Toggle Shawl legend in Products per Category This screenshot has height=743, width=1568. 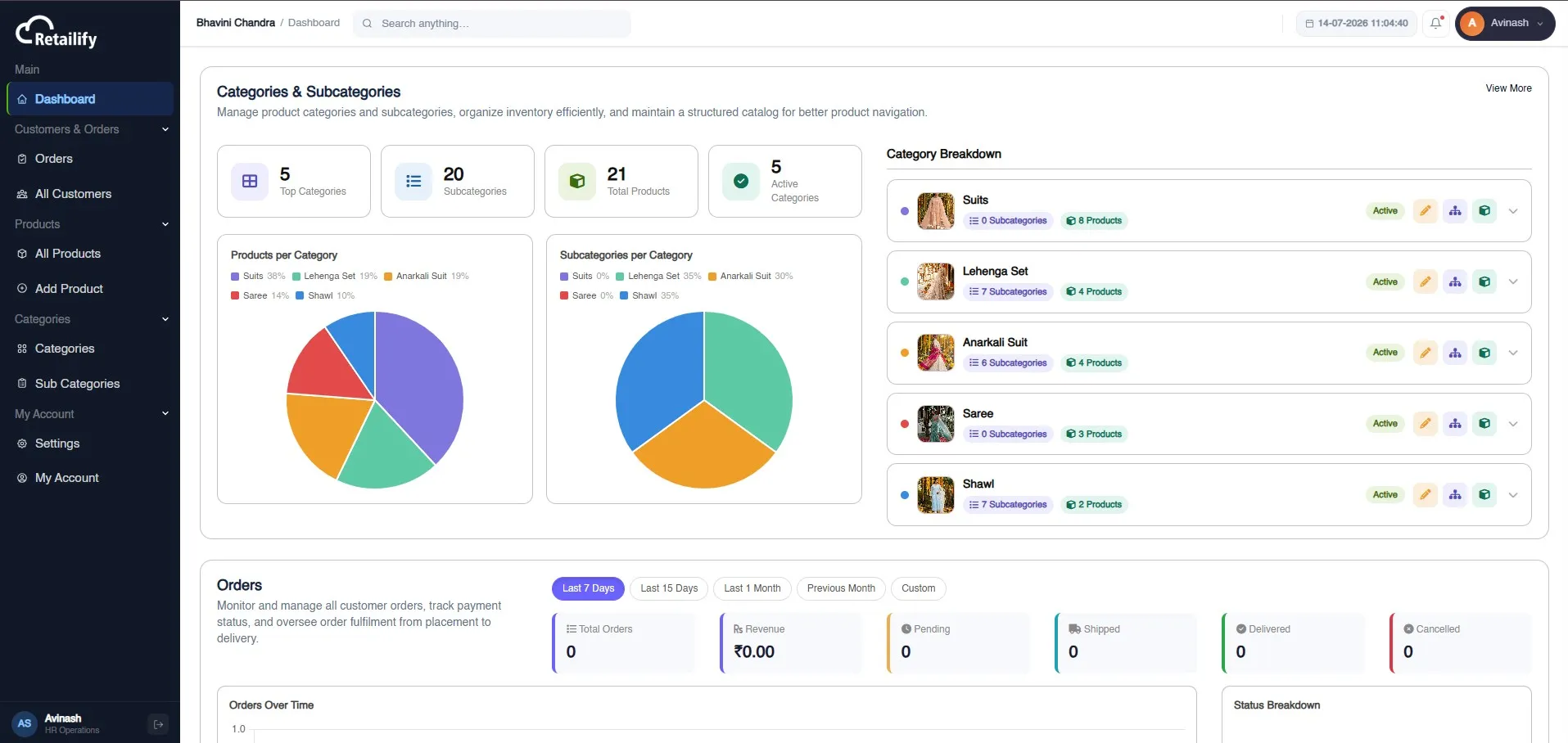[325, 295]
